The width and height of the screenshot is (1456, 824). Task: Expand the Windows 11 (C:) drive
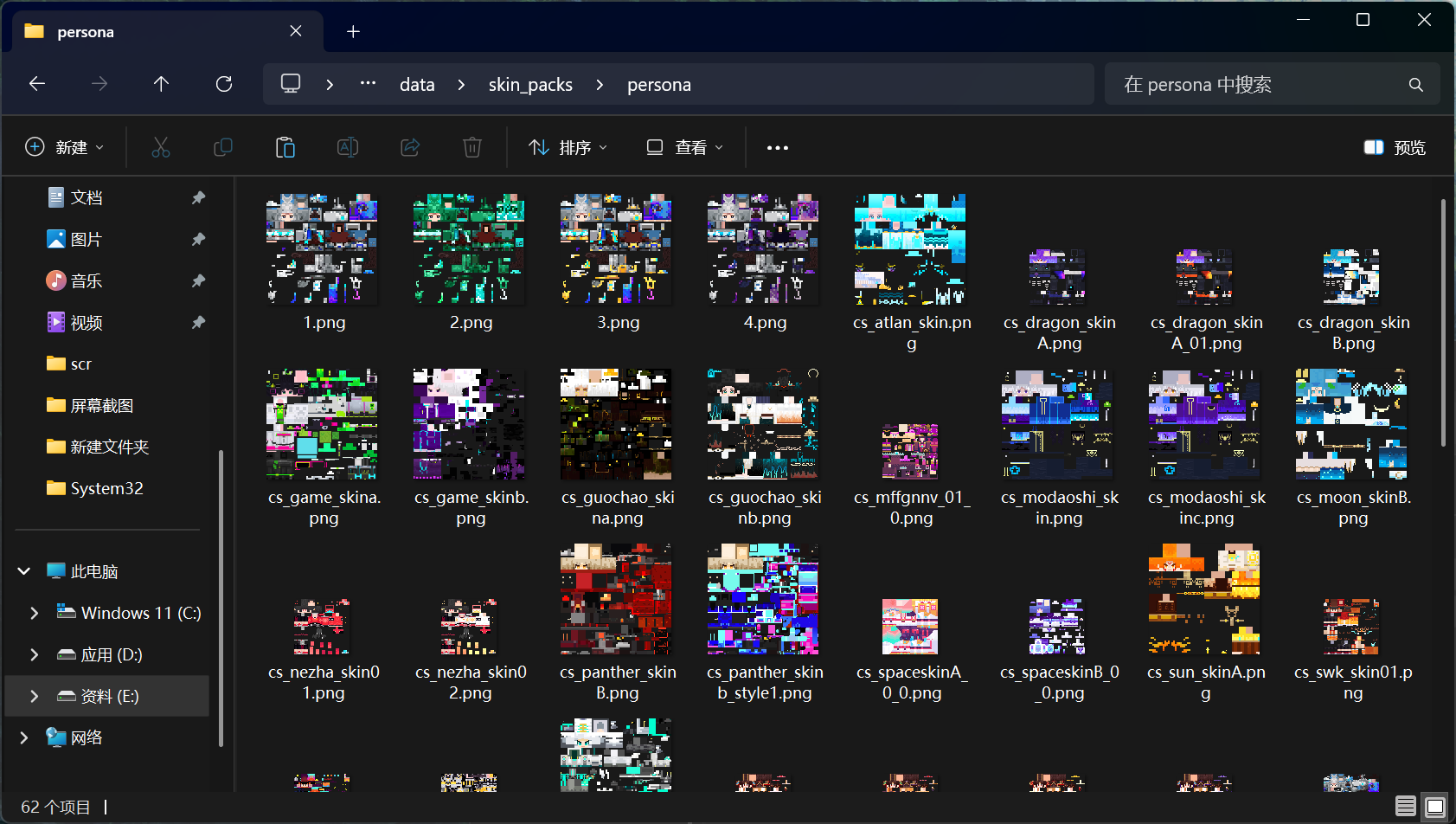coord(35,613)
